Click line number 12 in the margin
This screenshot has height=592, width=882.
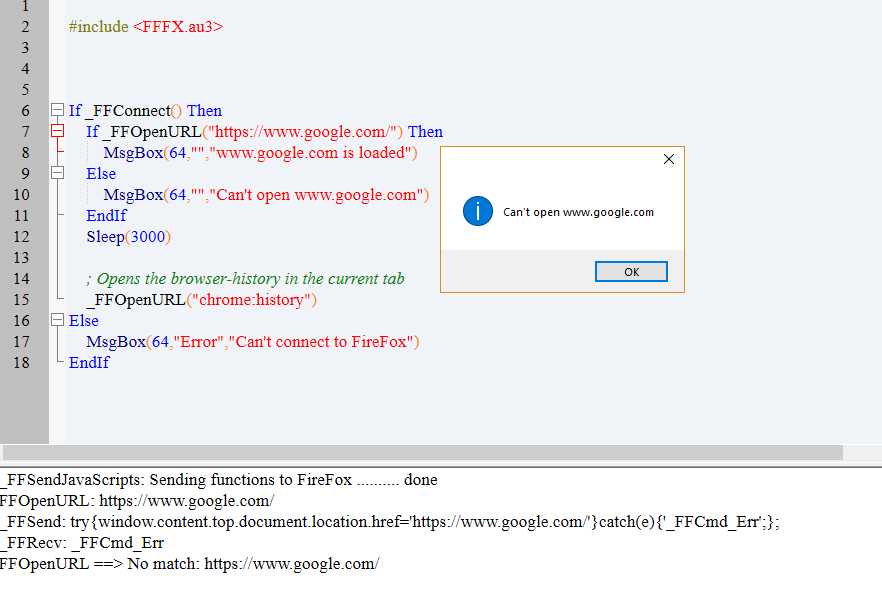21,236
